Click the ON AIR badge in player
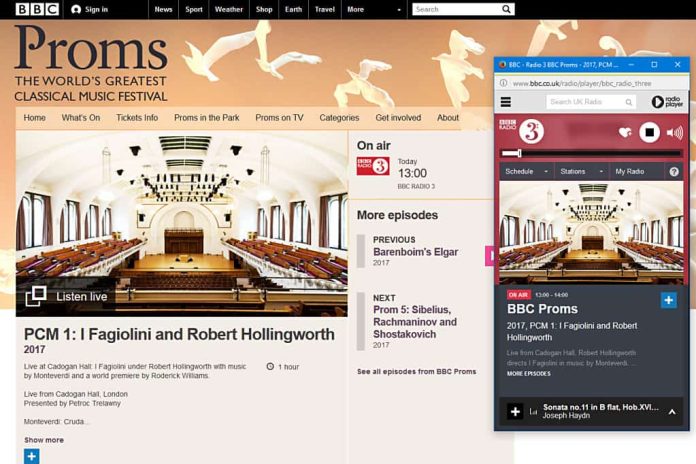The image size is (696, 464). tap(518, 295)
